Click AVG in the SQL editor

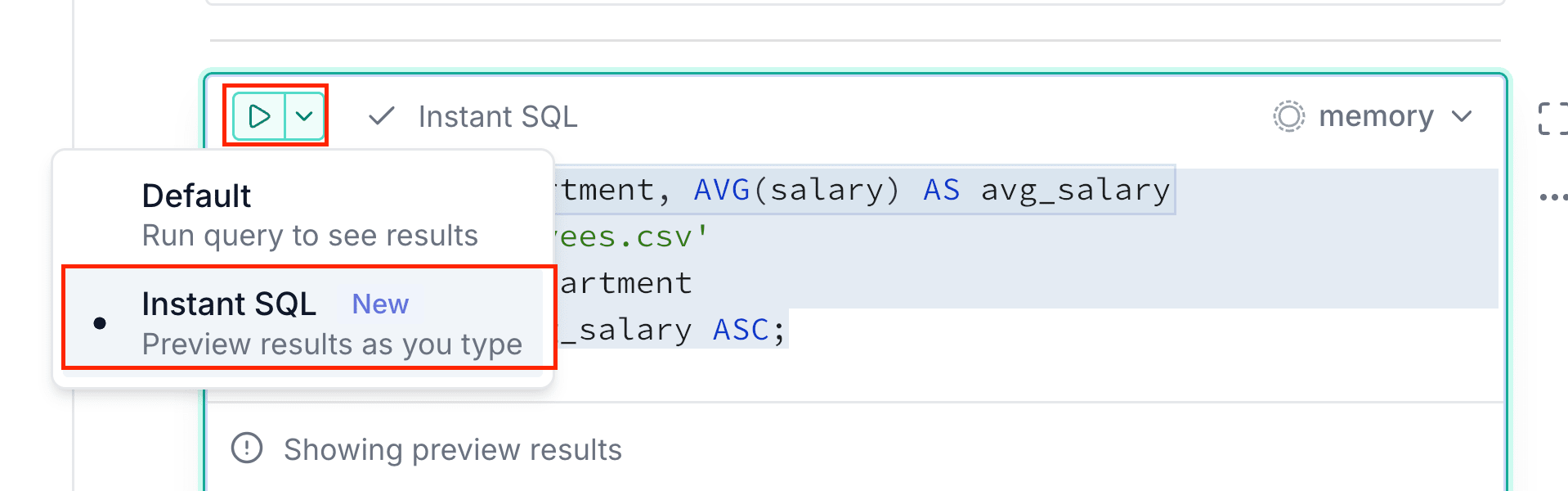point(722,190)
